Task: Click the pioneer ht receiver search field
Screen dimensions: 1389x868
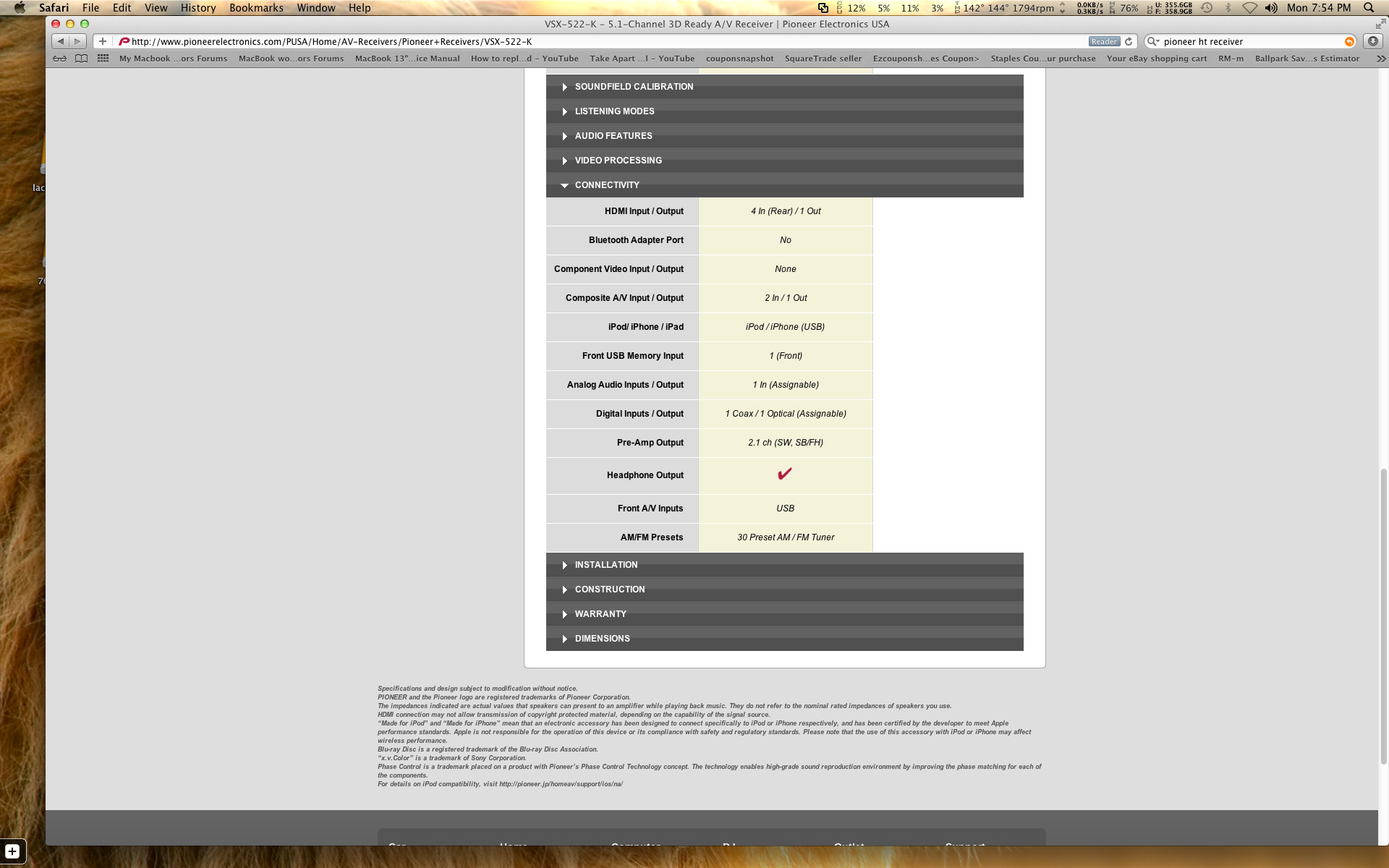Action: [1252, 41]
